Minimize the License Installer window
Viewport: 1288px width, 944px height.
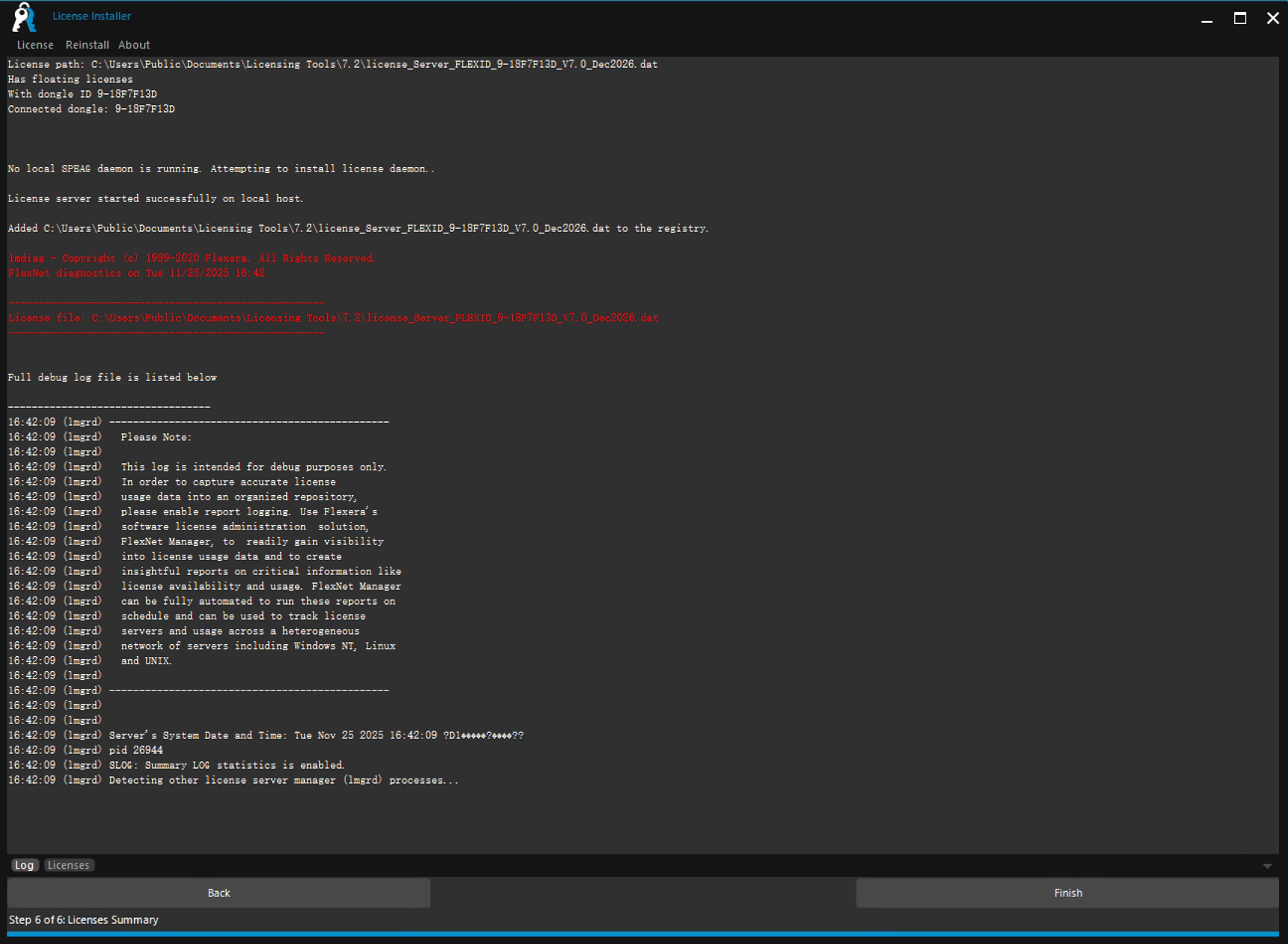pyautogui.click(x=1207, y=19)
